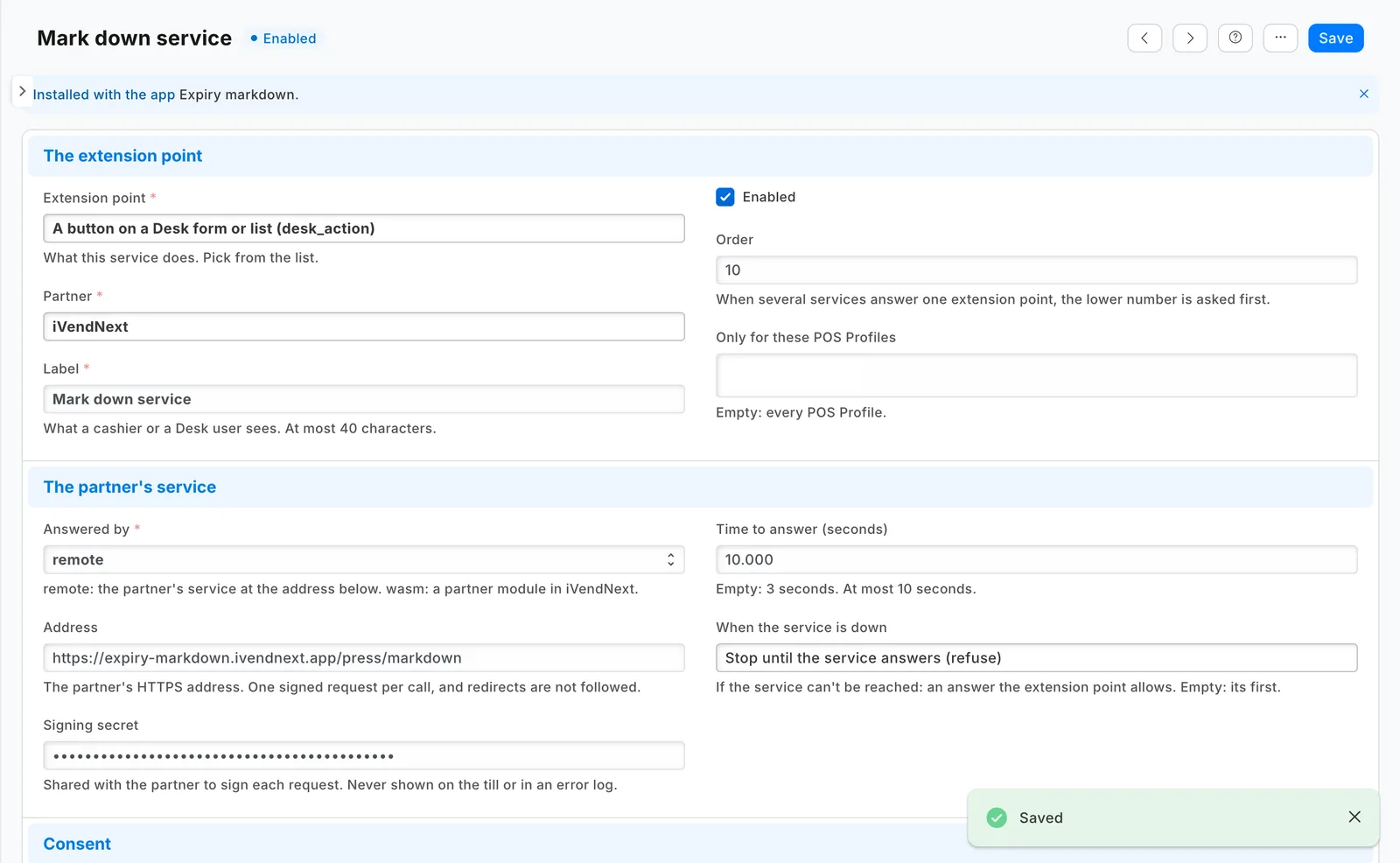
Task: Collapse The partner's service section
Action: click(700, 487)
